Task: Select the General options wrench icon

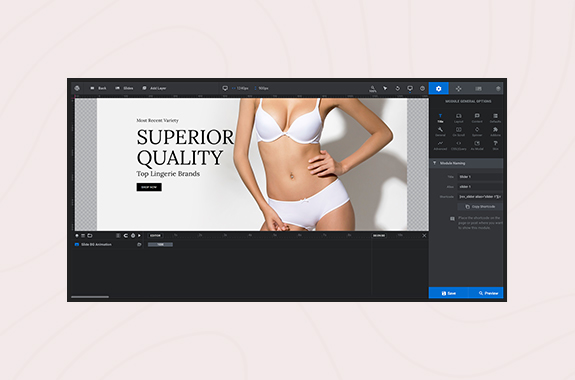Action: coord(440,132)
